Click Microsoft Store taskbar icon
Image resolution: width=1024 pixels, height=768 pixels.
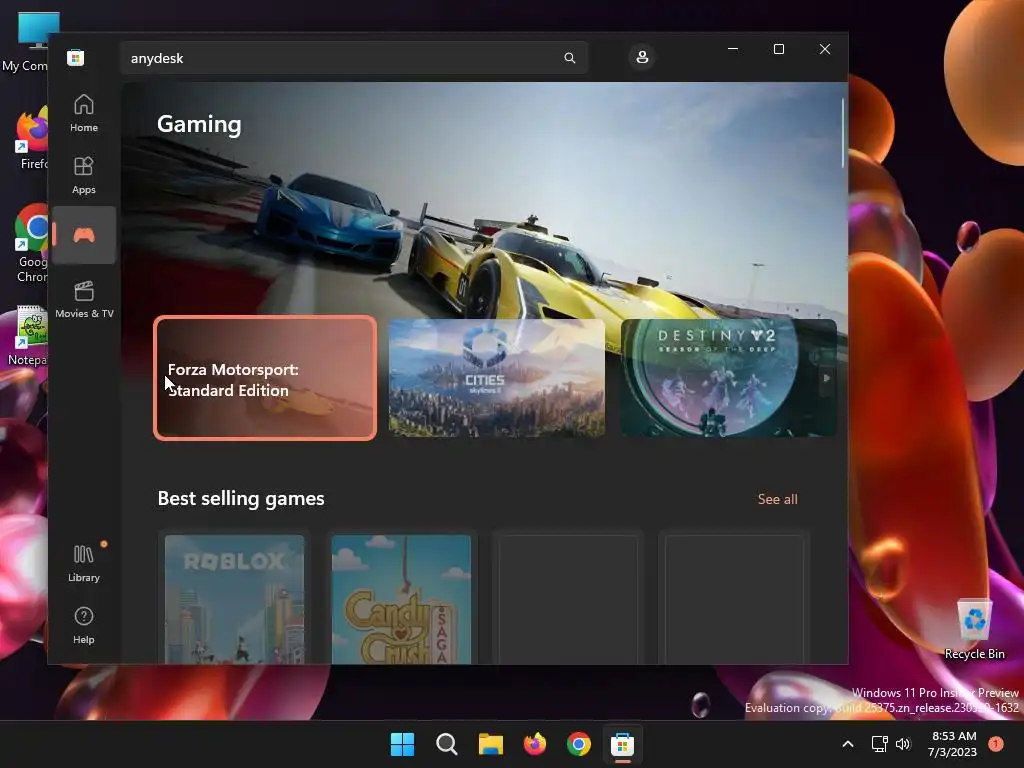point(622,744)
